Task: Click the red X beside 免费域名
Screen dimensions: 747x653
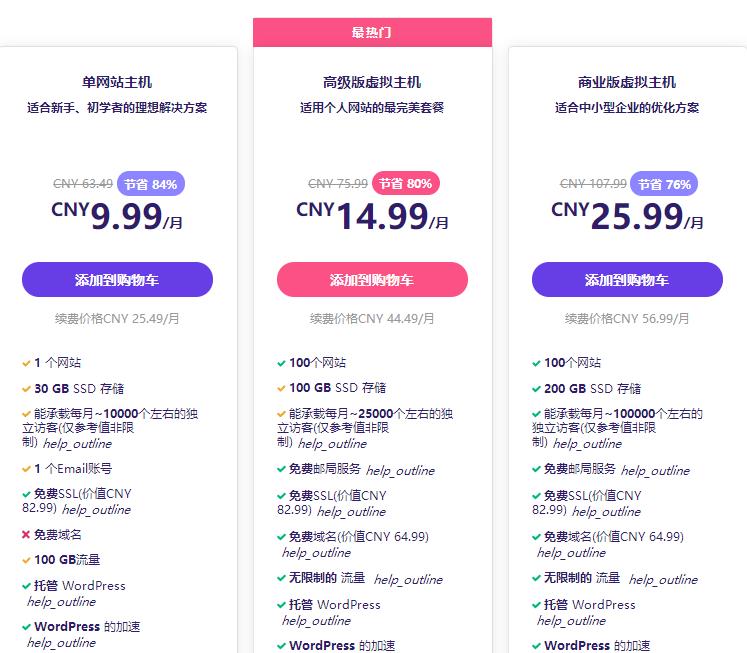Action: pos(26,535)
